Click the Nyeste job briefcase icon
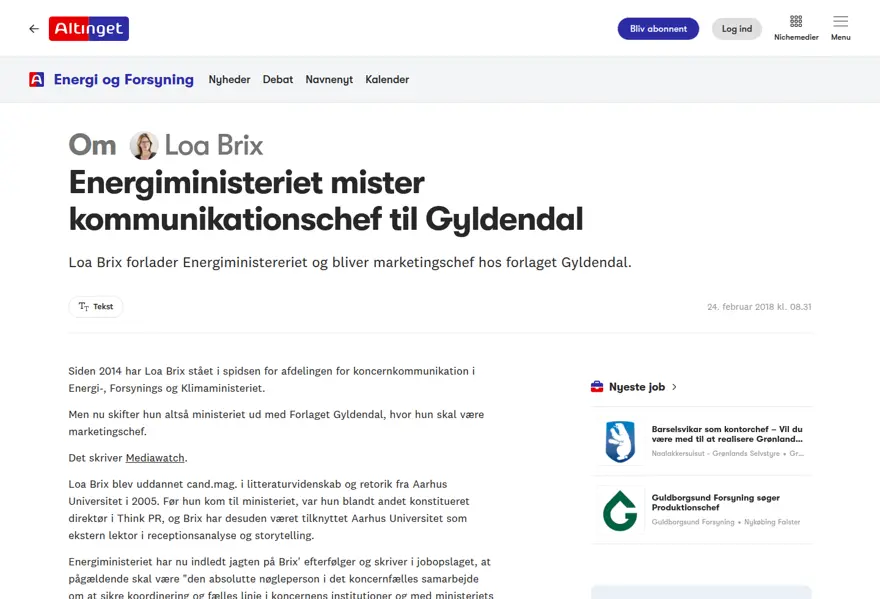The image size is (880, 599). coord(597,386)
